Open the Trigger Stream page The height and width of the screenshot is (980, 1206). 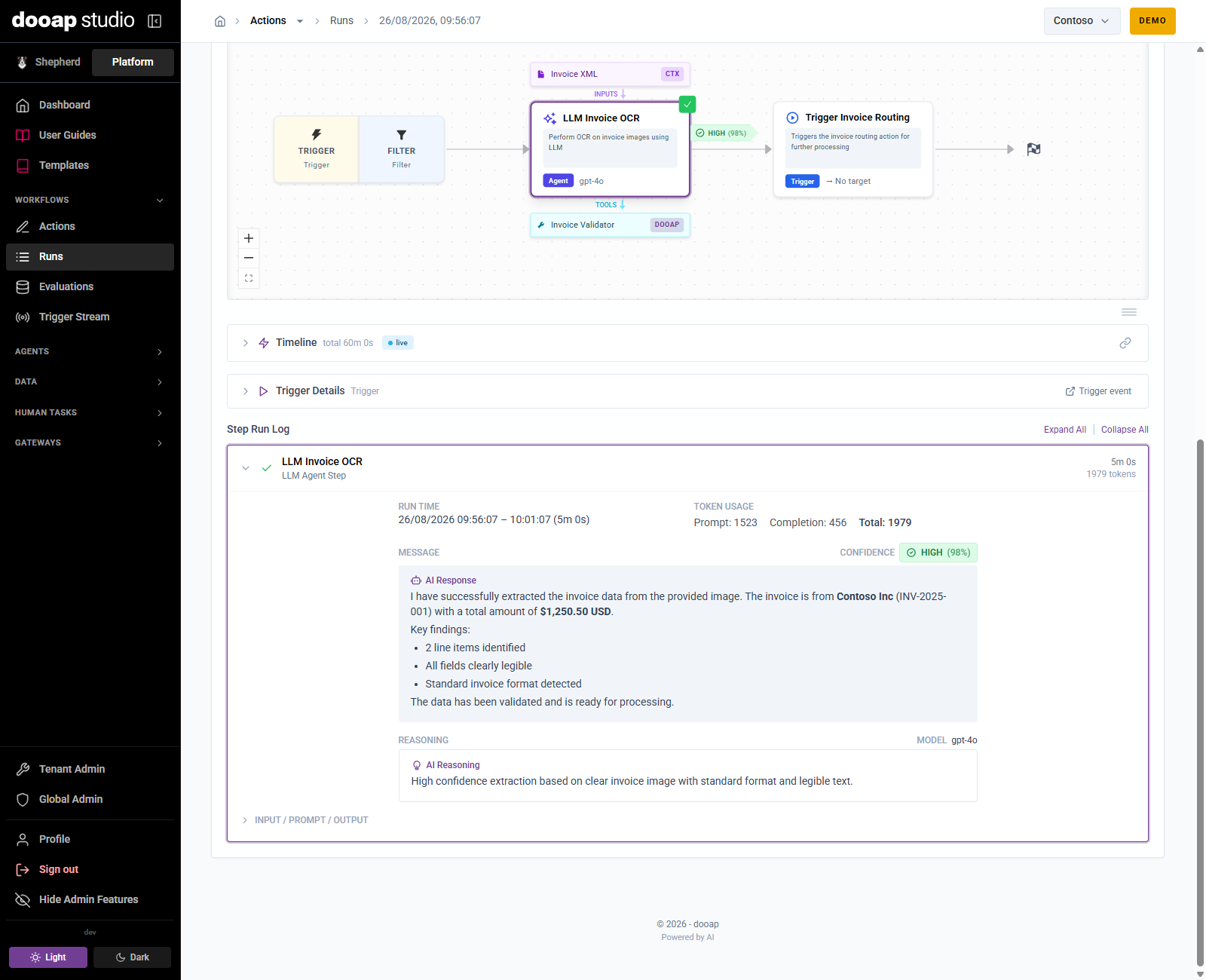90,317
